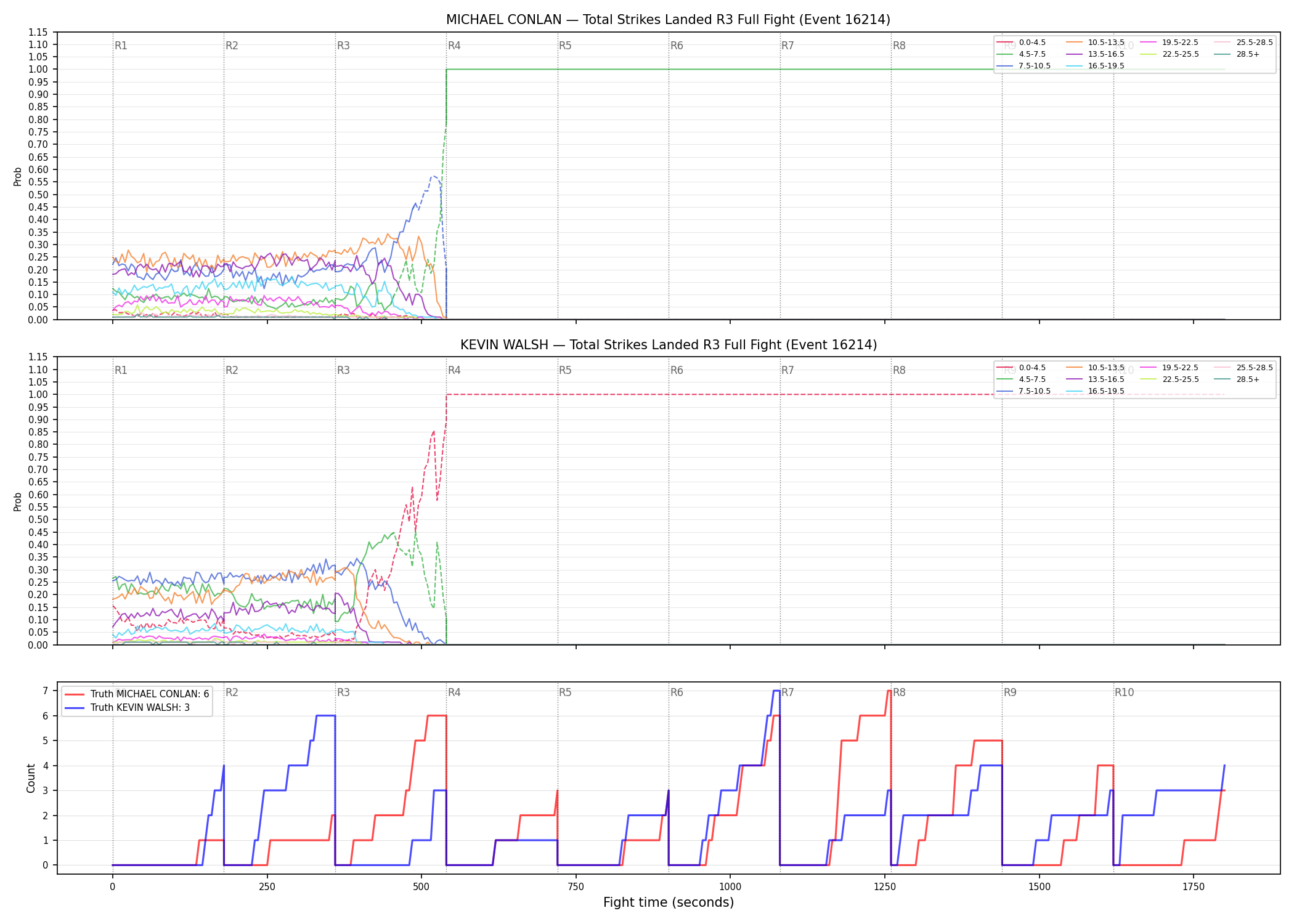The height and width of the screenshot is (924, 1294).
Task: Select '7.5-10.5' in the Walsh chart legend
Action: (1035, 391)
